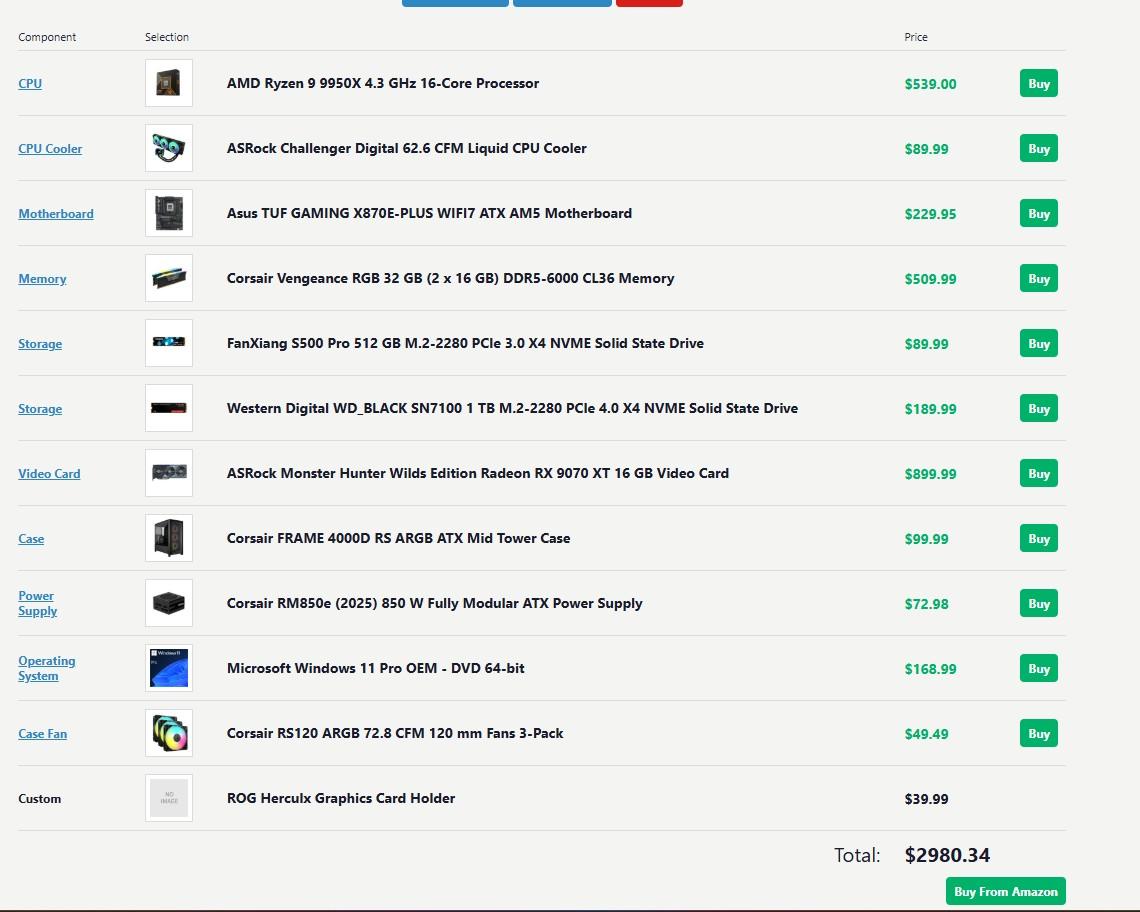Buy the Corsair RM850e 850 W power supply
The width and height of the screenshot is (1140, 912).
(x=1038, y=603)
